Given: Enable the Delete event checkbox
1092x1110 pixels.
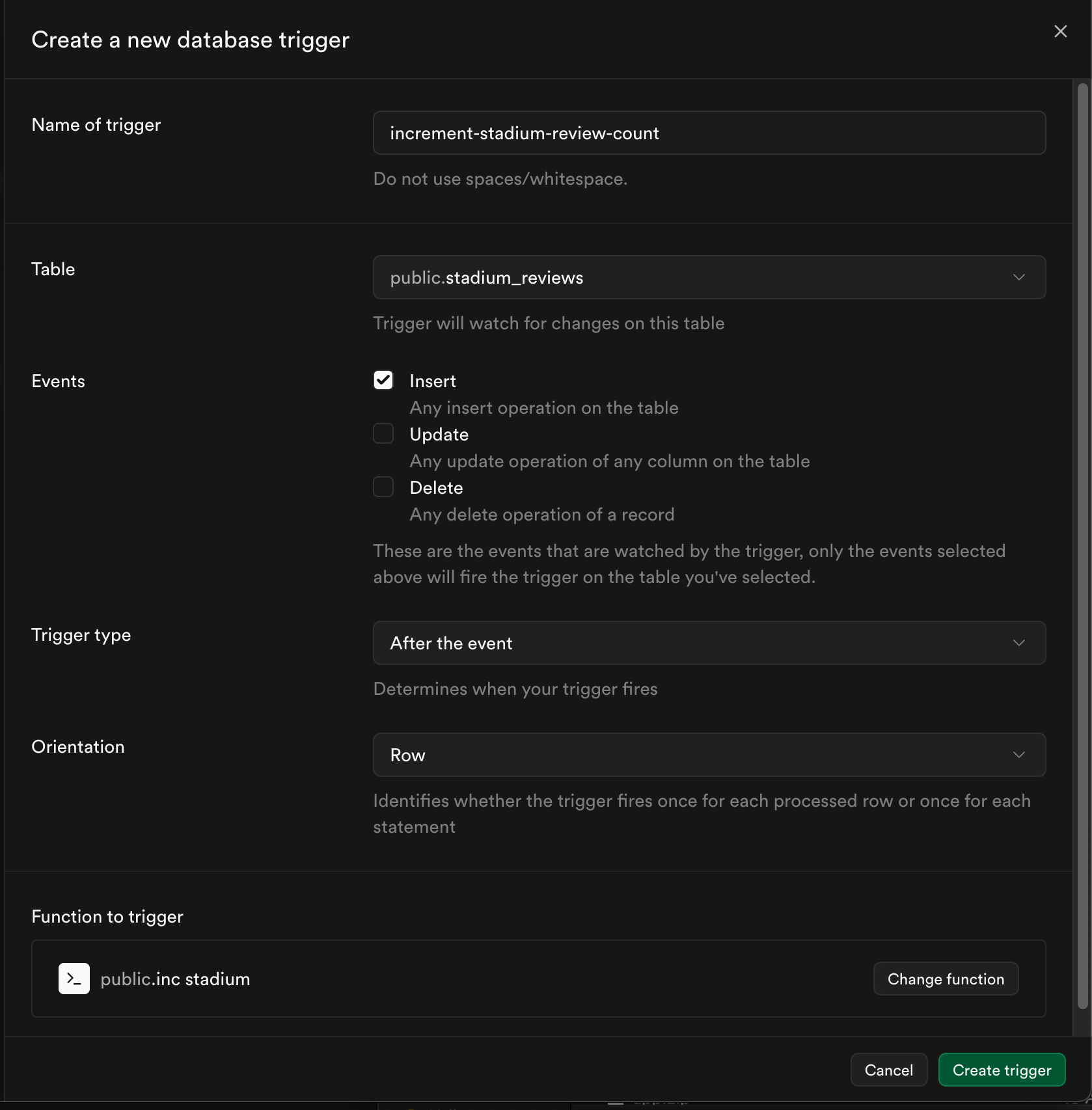Looking at the screenshot, I should point(383,487).
